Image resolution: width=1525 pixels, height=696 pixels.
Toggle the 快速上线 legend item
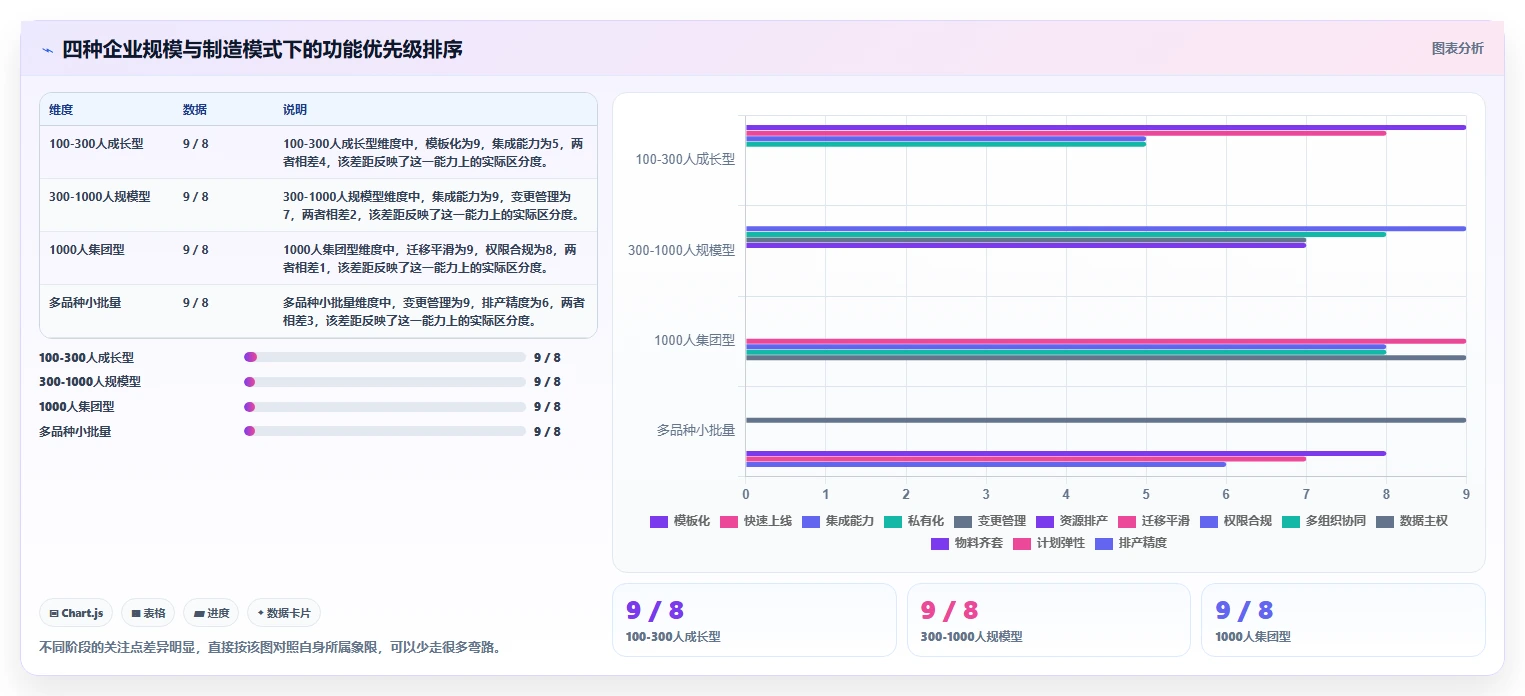point(755,521)
